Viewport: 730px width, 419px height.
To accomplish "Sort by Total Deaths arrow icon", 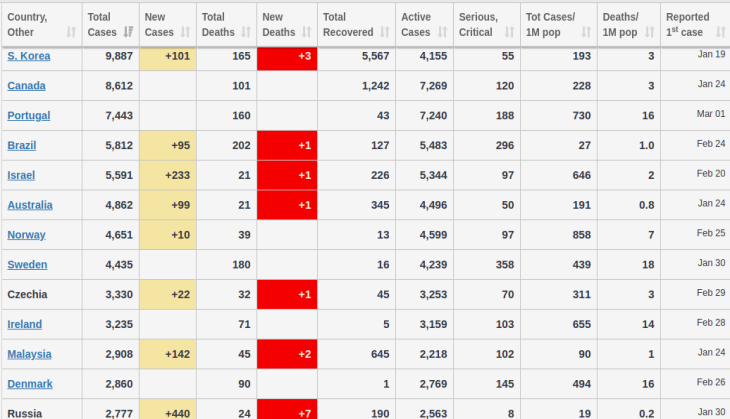I will (246, 32).
